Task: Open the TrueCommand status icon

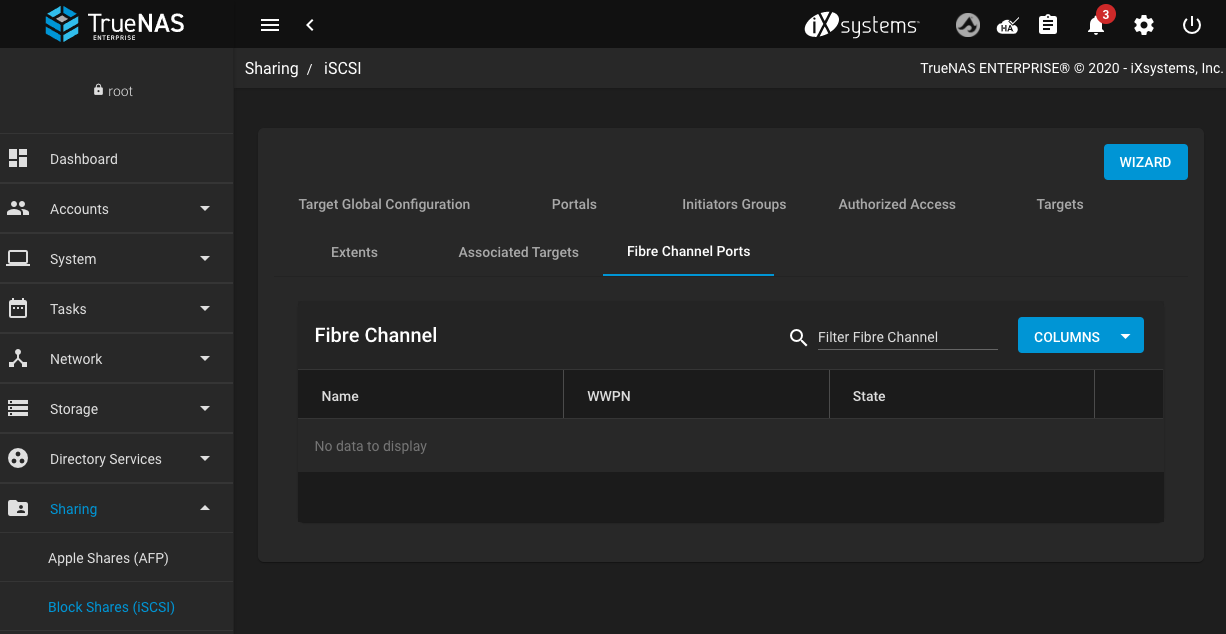Action: [x=967, y=25]
